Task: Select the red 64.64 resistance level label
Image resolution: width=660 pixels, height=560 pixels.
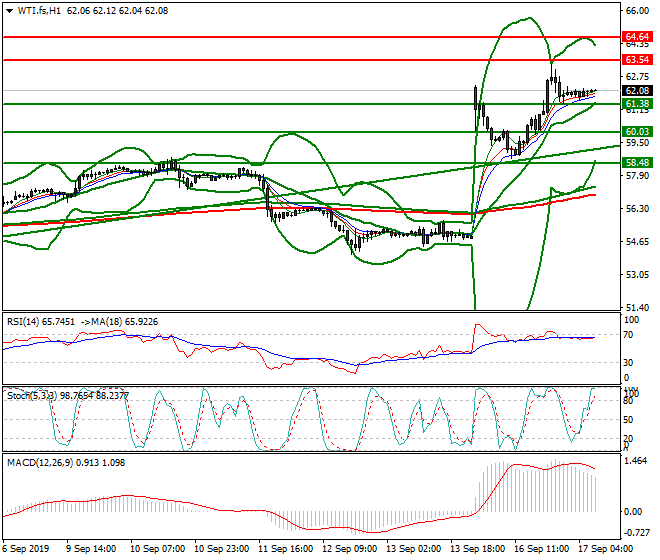Action: pyautogui.click(x=637, y=36)
